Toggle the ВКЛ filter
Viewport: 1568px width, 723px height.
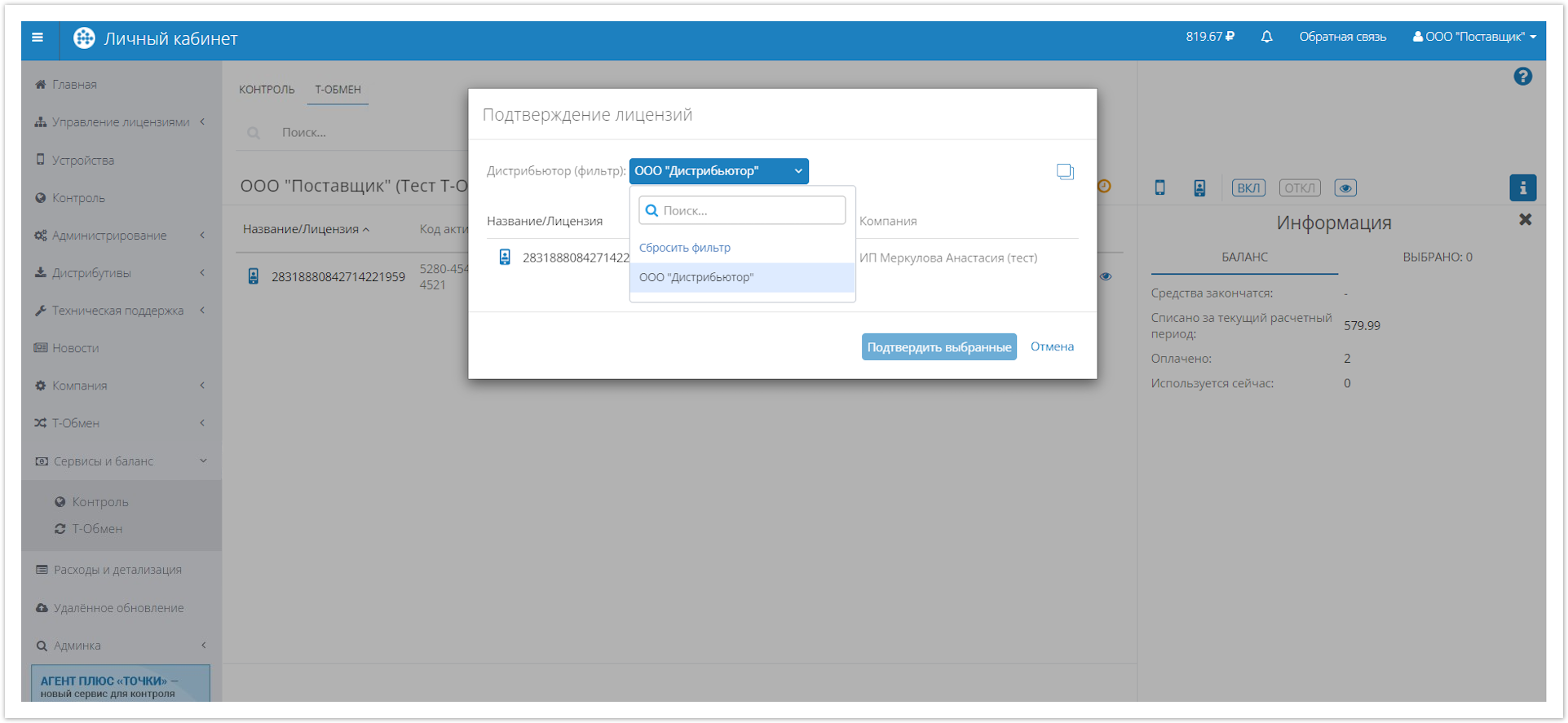click(x=1248, y=188)
